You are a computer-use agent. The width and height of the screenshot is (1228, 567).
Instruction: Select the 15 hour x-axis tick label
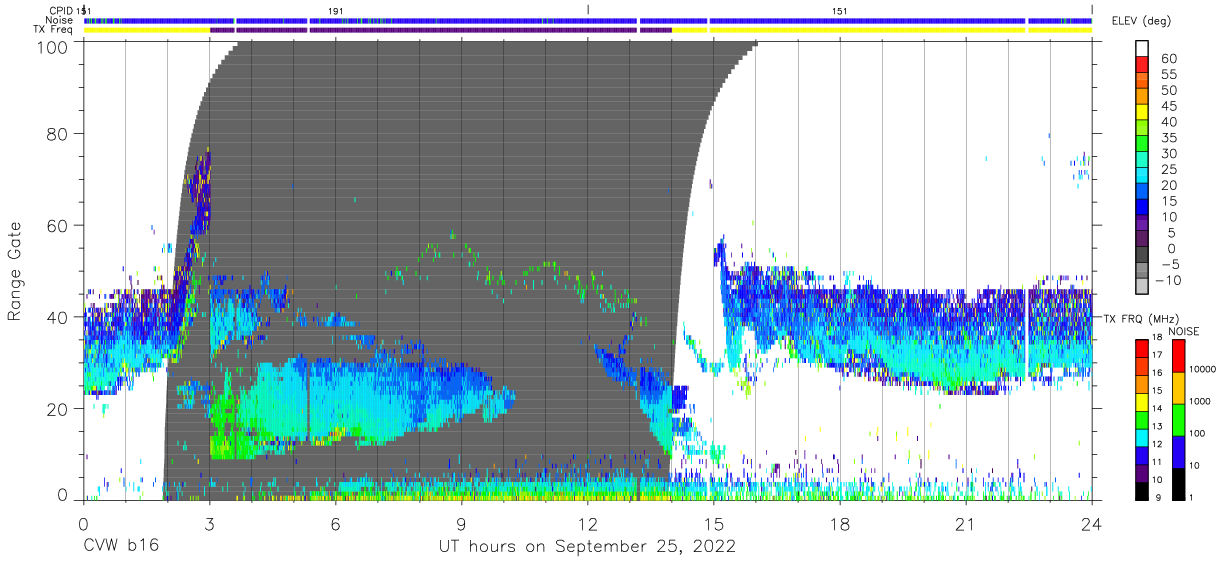pos(713,523)
